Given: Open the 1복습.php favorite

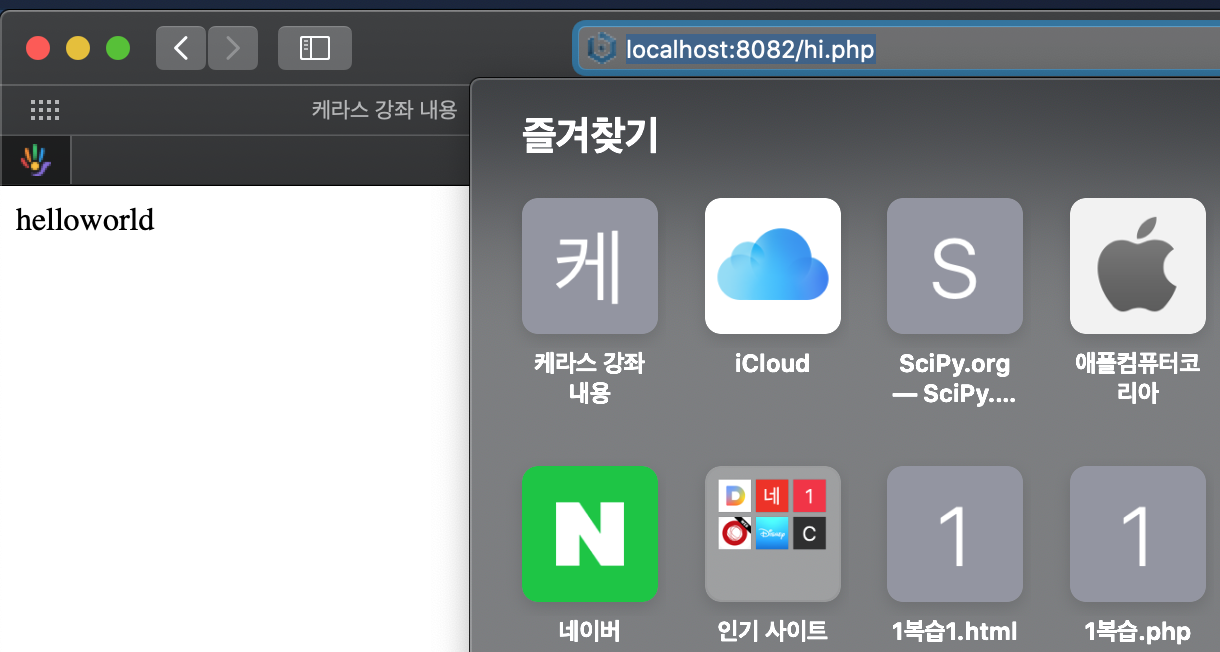Looking at the screenshot, I should 1138,534.
